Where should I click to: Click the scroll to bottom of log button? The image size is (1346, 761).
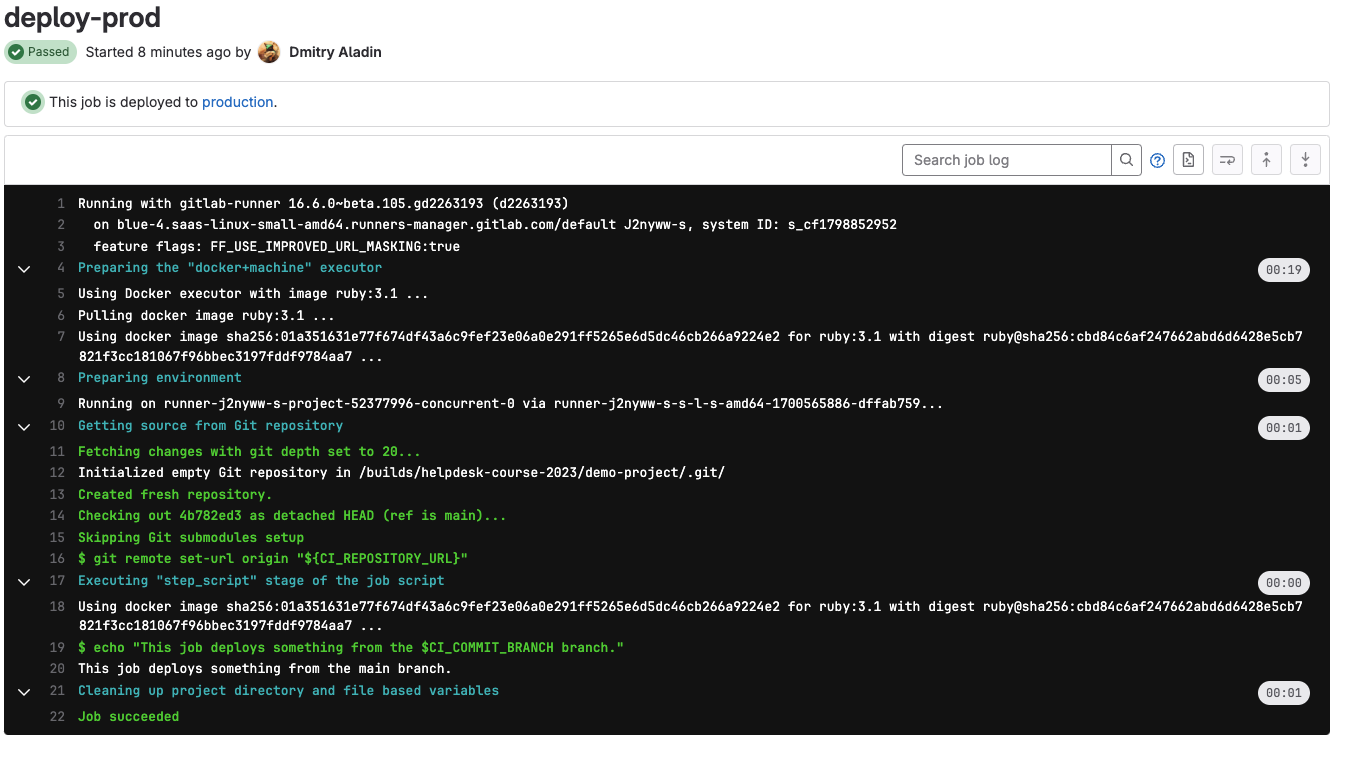[x=1305, y=160]
